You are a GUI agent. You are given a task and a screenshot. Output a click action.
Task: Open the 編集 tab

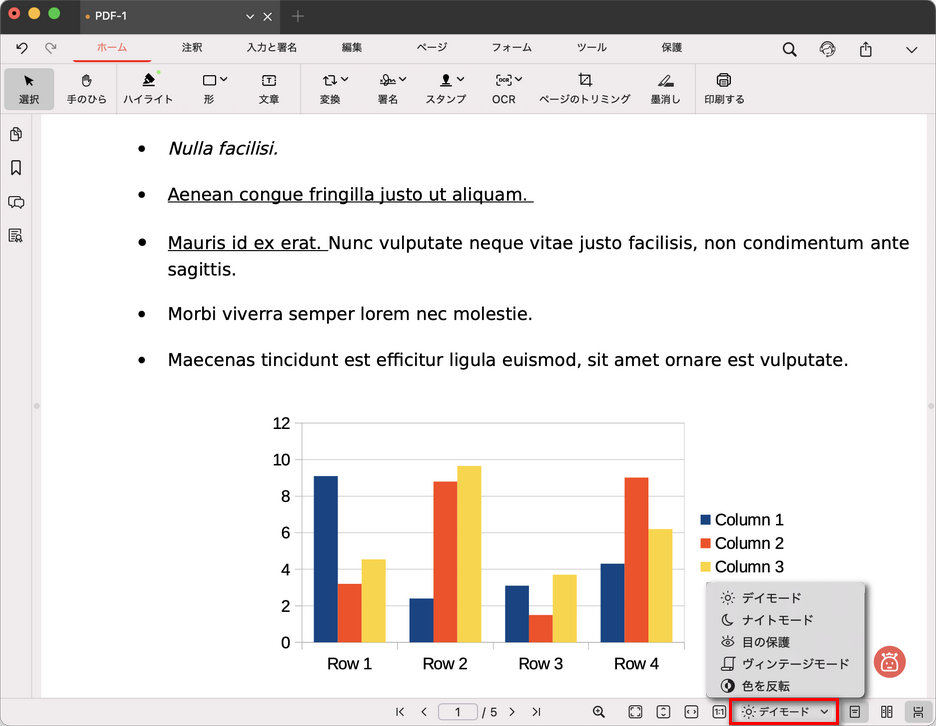coord(352,48)
